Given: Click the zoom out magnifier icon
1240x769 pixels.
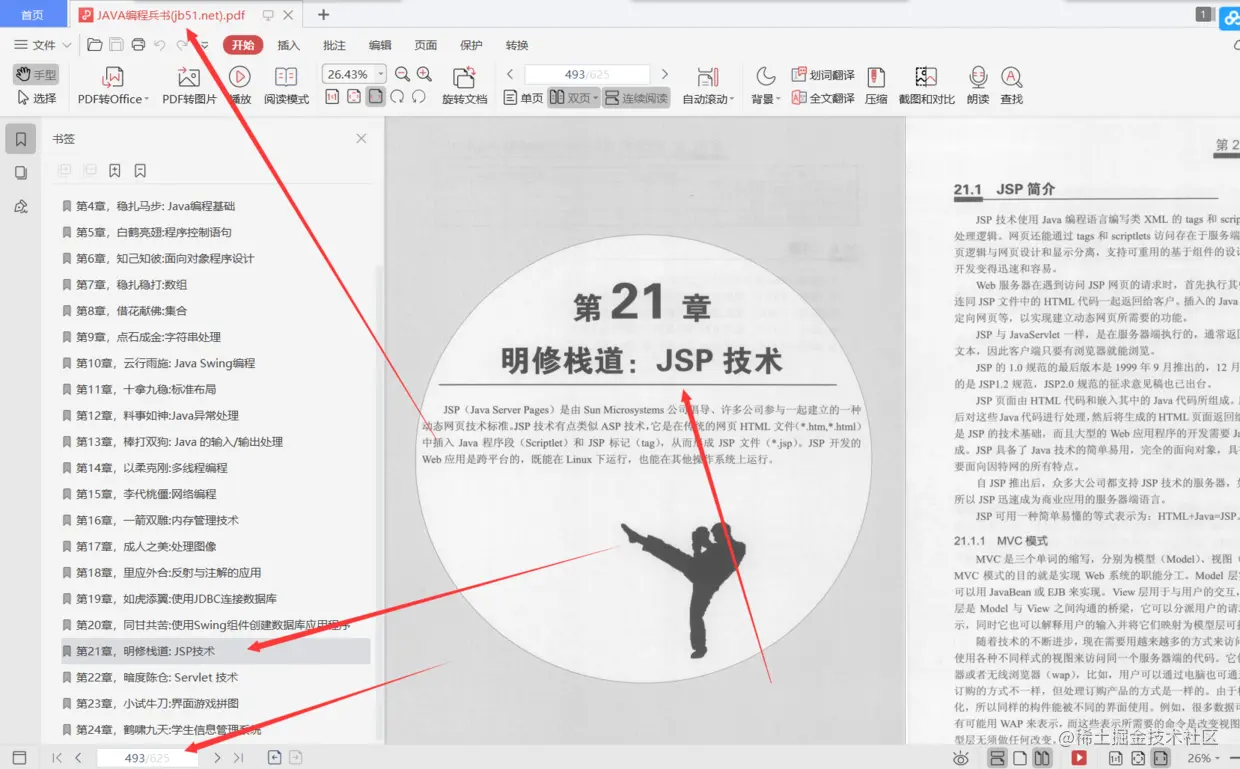Looking at the screenshot, I should (x=402, y=74).
